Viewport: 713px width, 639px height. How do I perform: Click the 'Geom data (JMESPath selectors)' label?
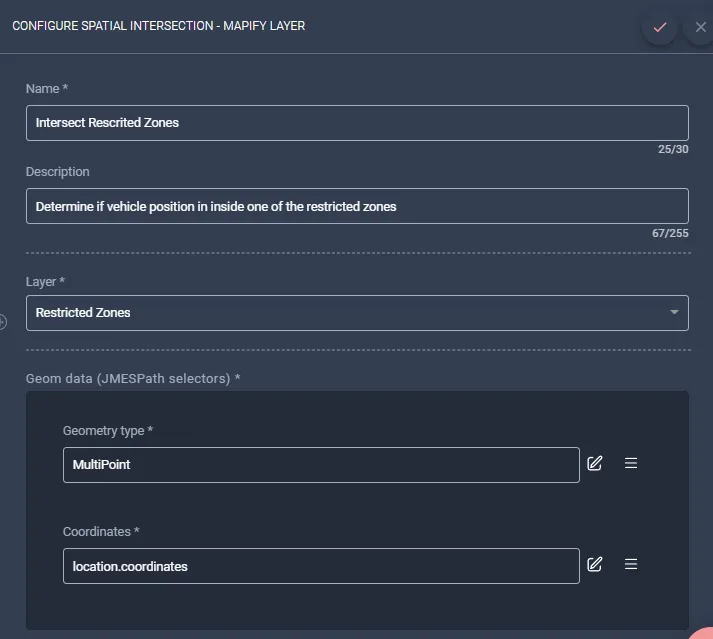(133, 378)
